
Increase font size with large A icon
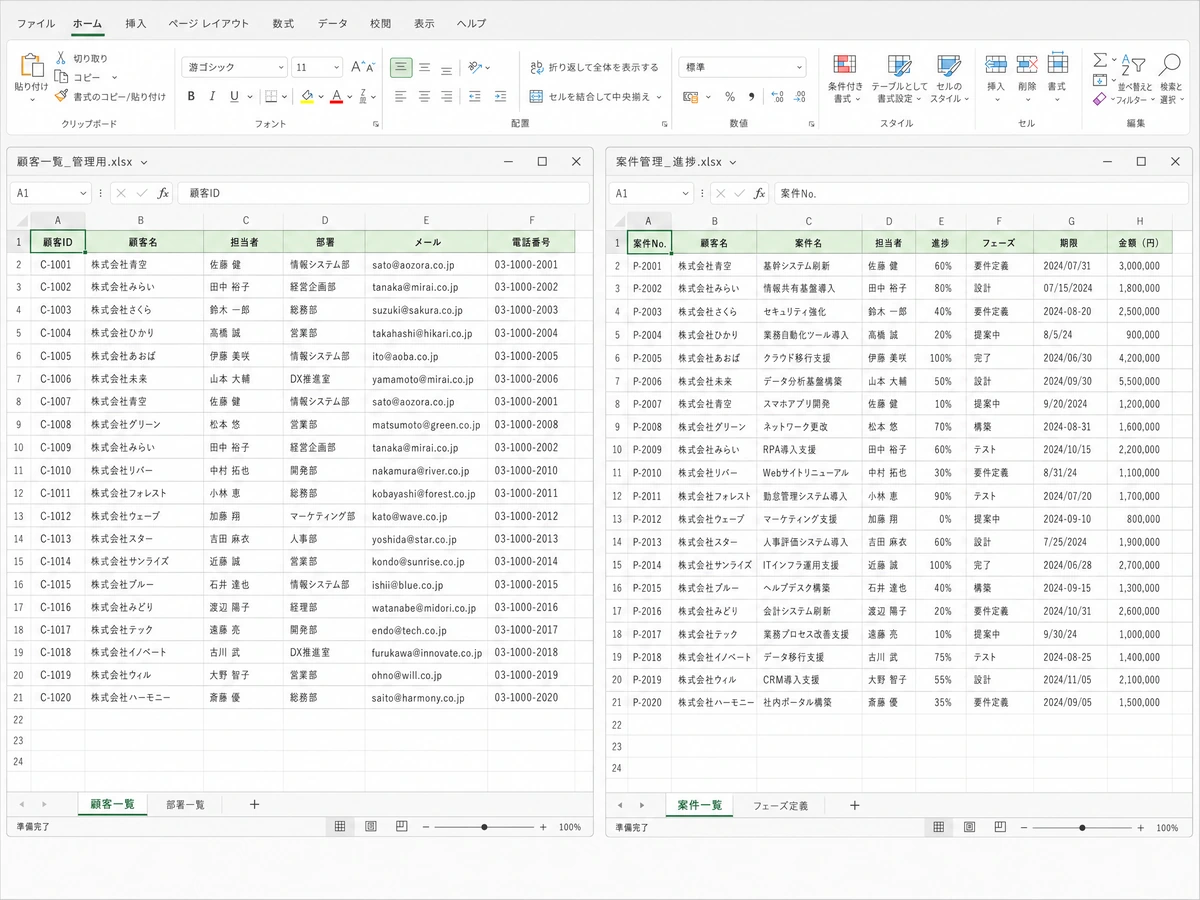click(x=357, y=67)
